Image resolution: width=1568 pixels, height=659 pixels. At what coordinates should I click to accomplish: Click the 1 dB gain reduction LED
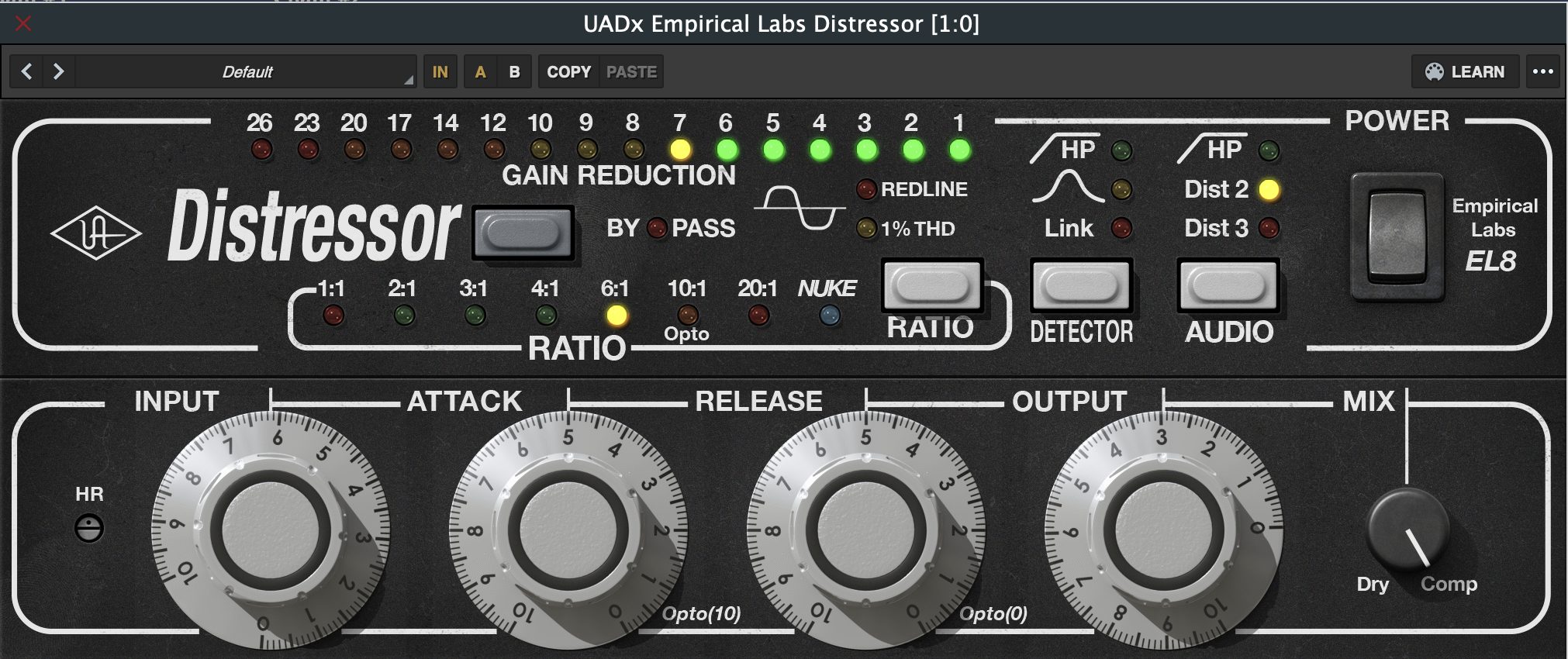click(960, 149)
